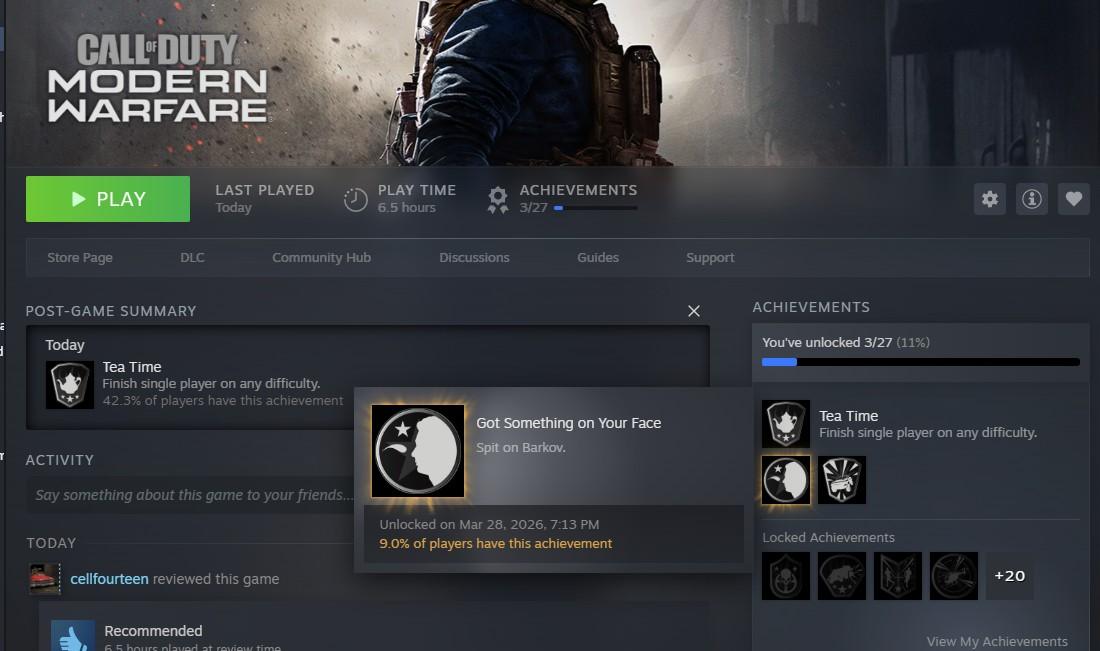Click the activity status text field
The image size is (1100, 651).
click(190, 495)
